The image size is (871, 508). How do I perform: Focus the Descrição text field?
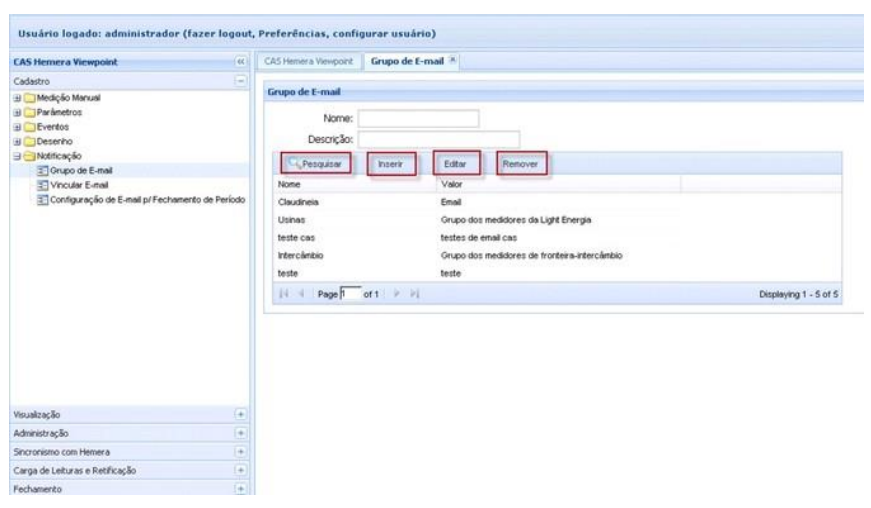[x=439, y=139]
